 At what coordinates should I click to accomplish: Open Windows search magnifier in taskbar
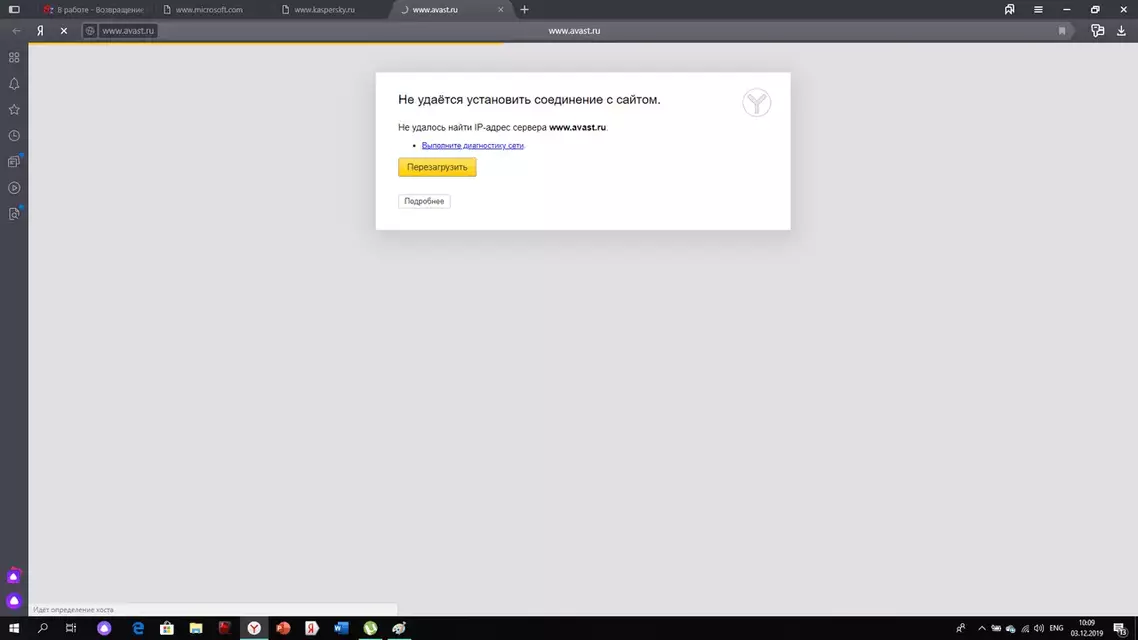click(43, 628)
